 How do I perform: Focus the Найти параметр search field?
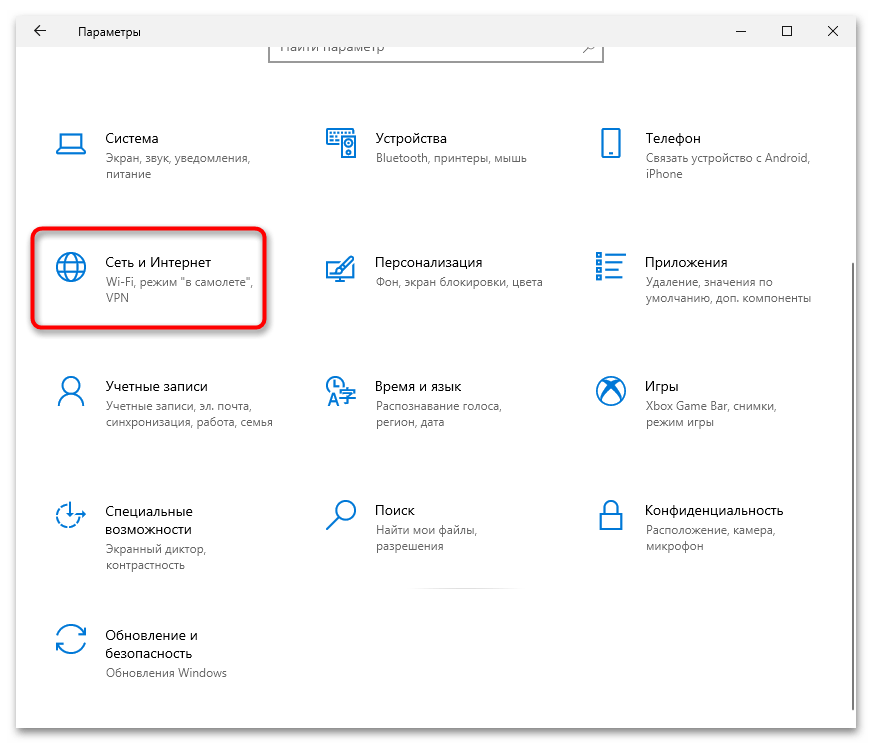tap(436, 54)
